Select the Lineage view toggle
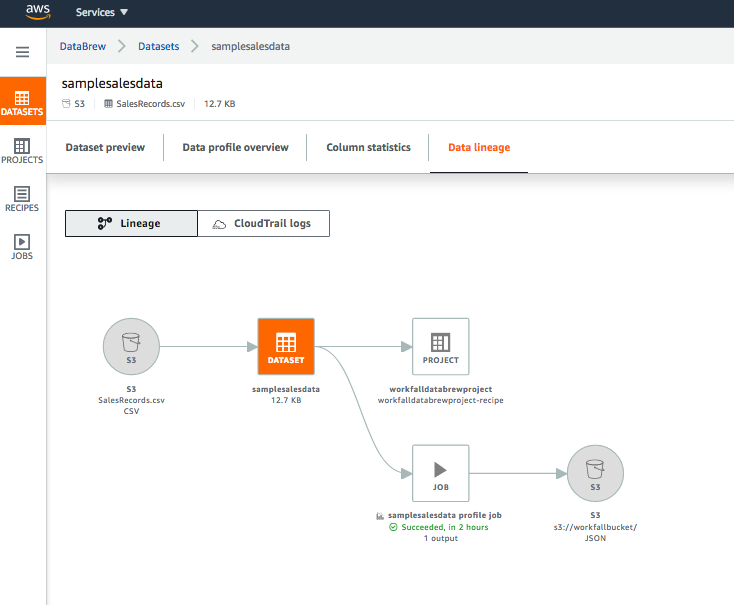 tap(131, 223)
